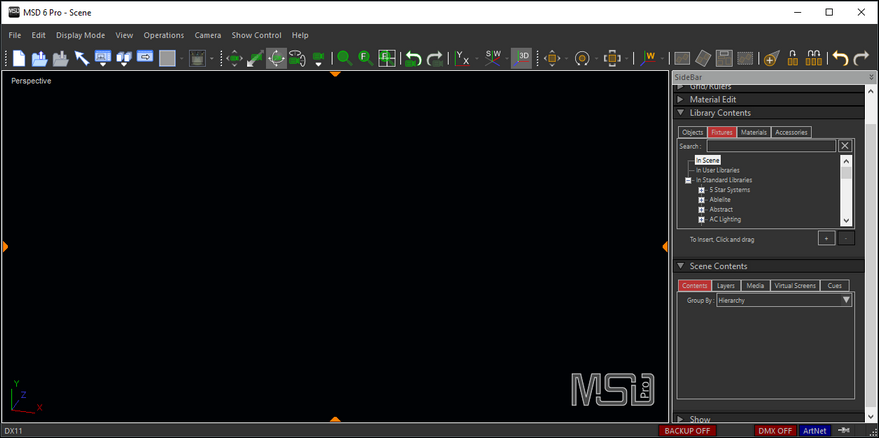Image resolution: width=879 pixels, height=438 pixels.
Task: Expand the 5 Star Systems library node
Action: [702, 190]
